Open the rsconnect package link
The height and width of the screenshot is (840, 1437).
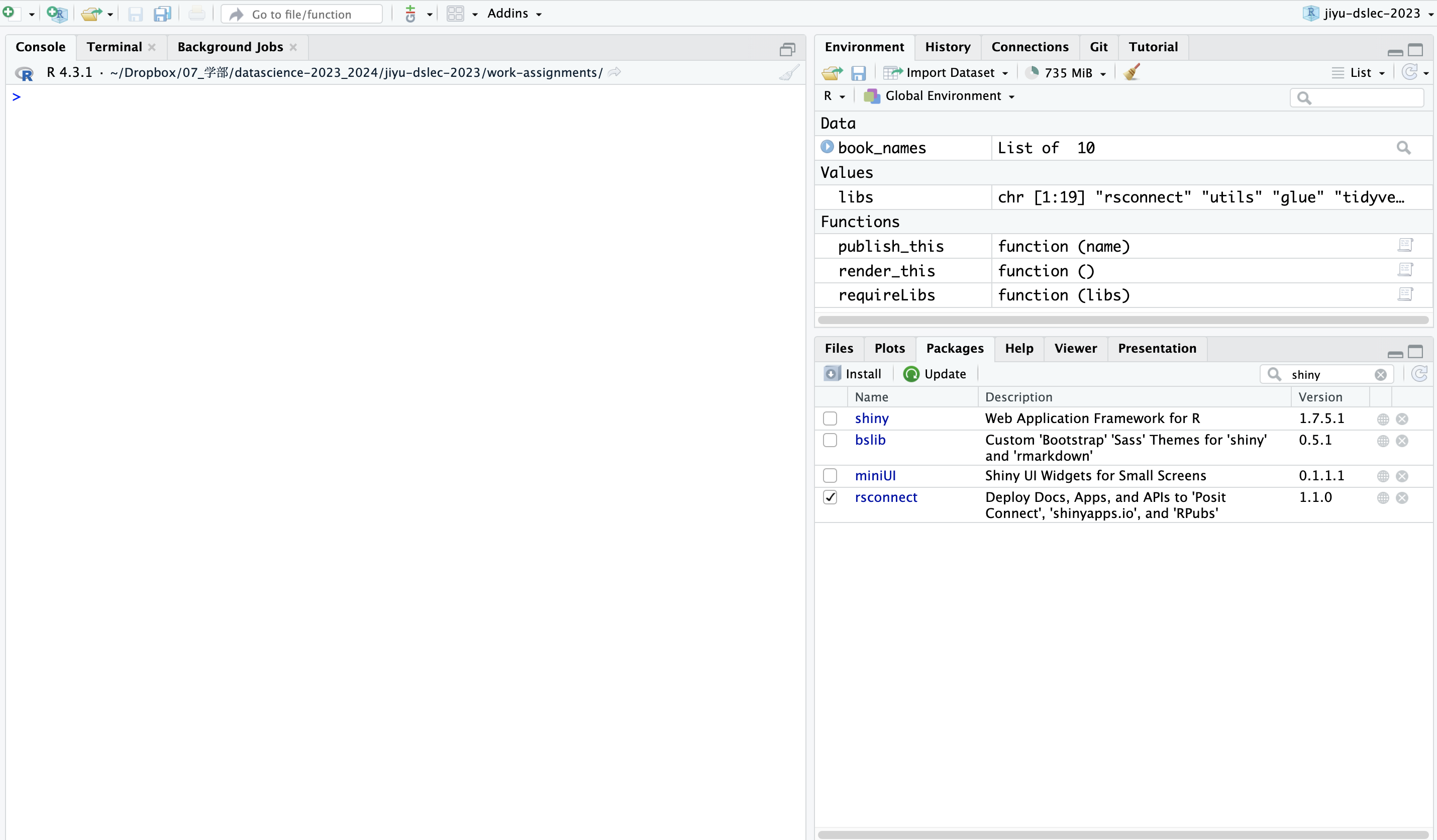coord(886,497)
